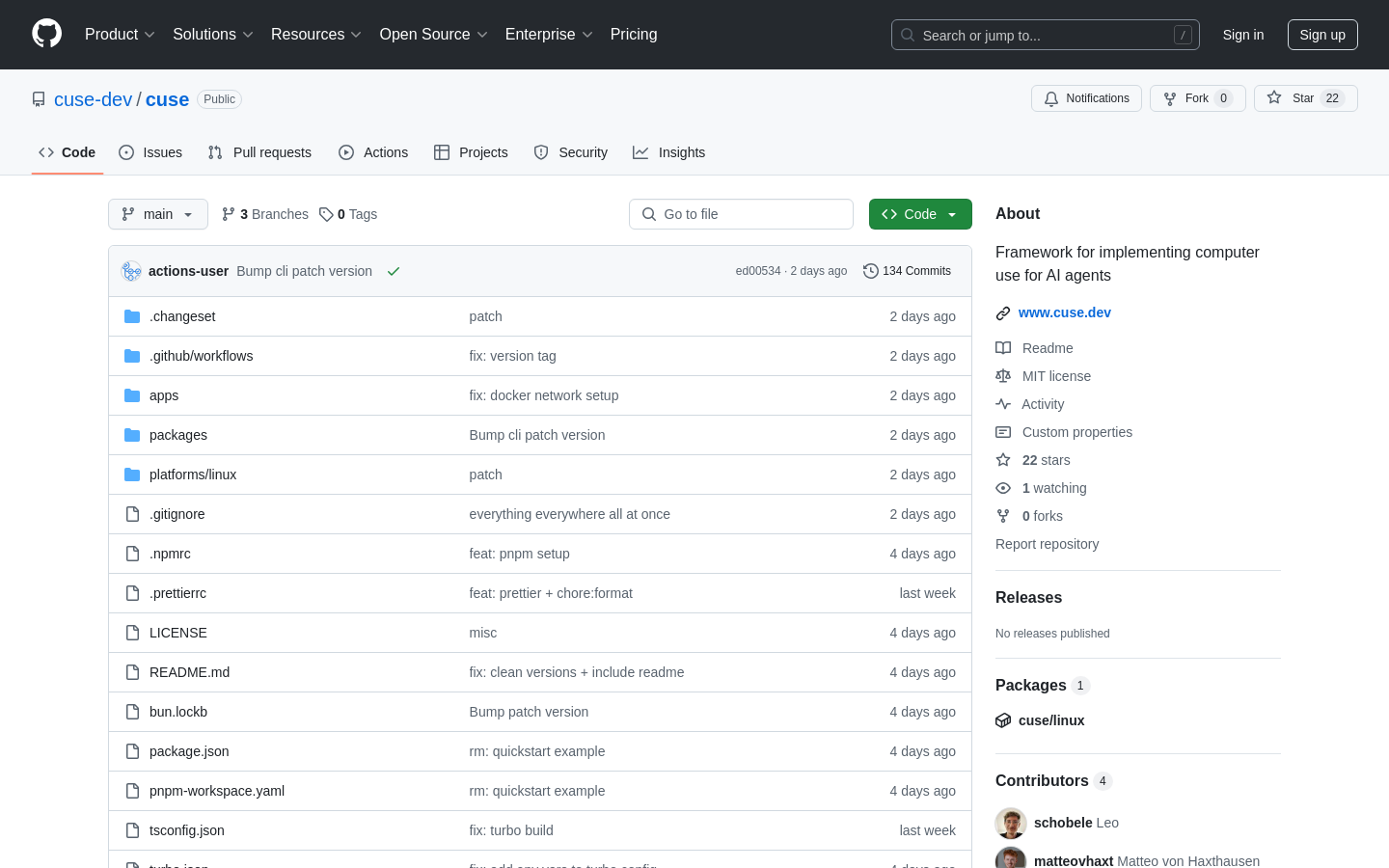
Task: Open the 'fix: docker network setup' commit
Action: coord(544,395)
